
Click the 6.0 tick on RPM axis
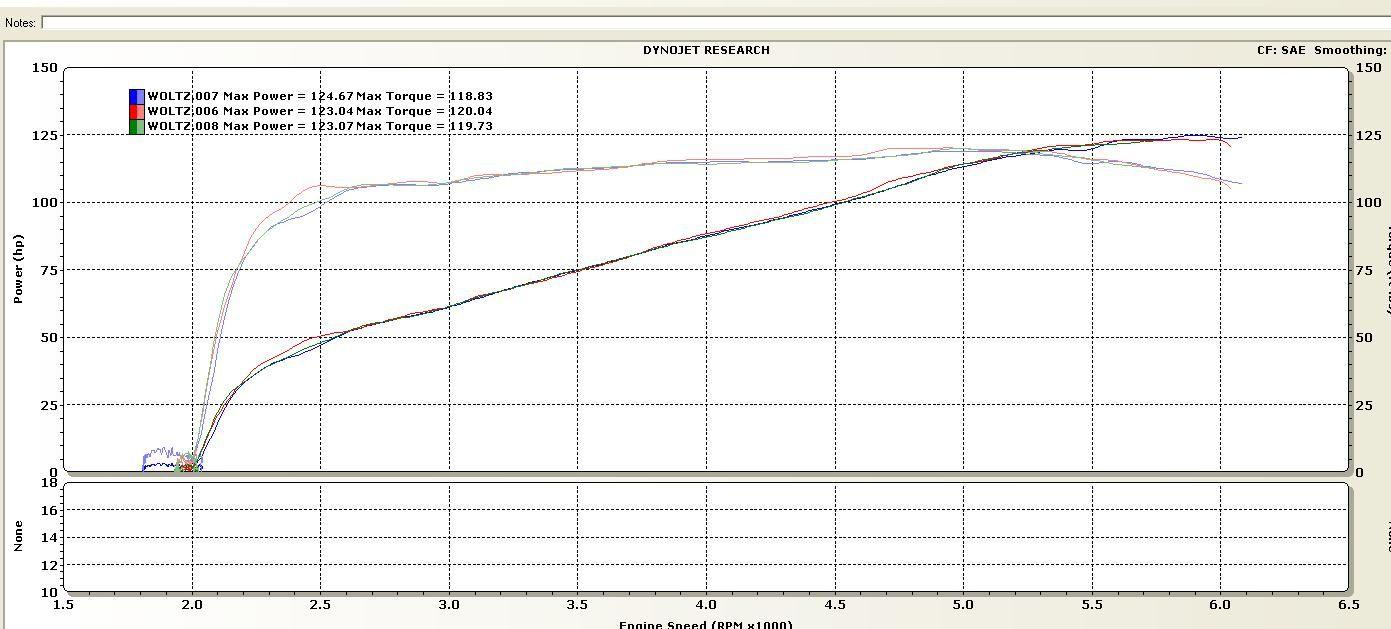click(1220, 604)
